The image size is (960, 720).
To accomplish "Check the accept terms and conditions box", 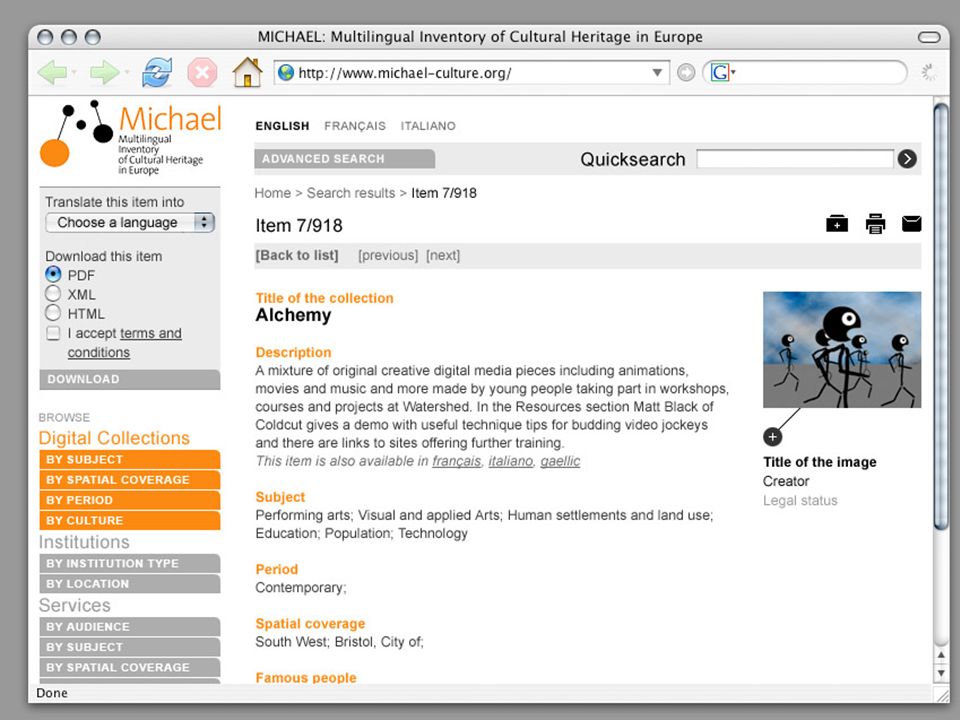I will pos(53,332).
